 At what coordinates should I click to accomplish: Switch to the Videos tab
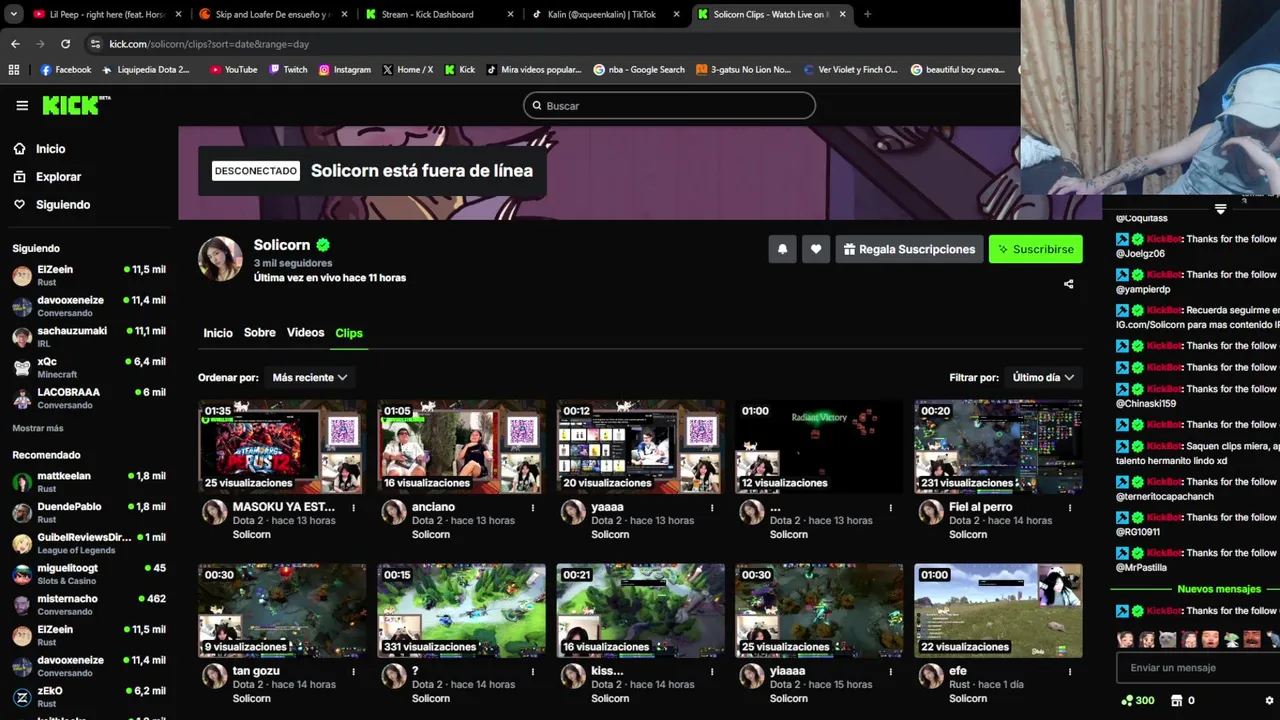[x=305, y=333]
